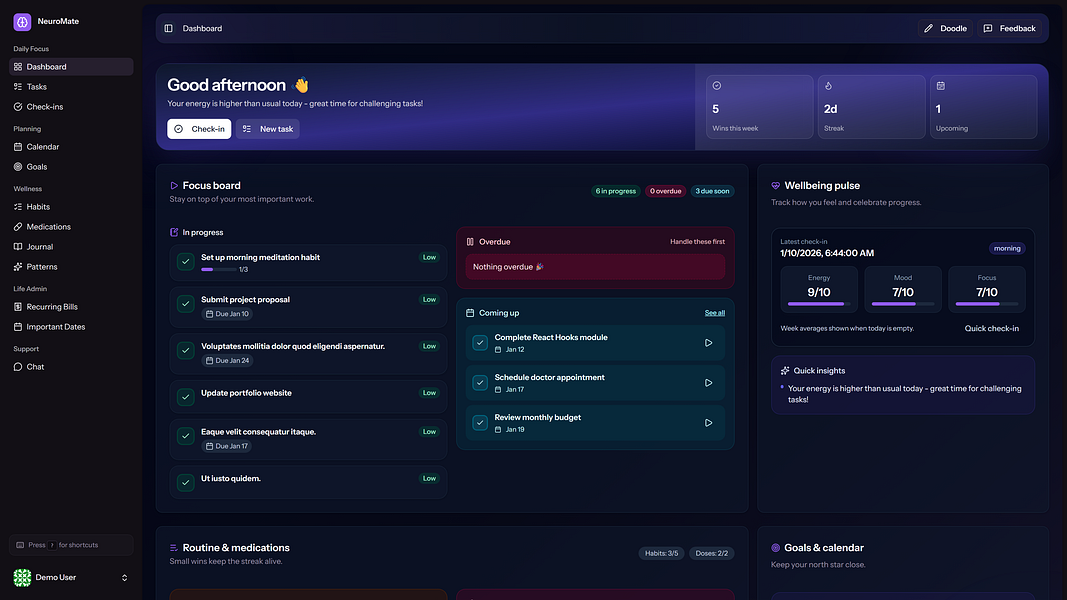This screenshot has height=600, width=1067.
Task: Click the 6 in progress badge
Action: (616, 191)
